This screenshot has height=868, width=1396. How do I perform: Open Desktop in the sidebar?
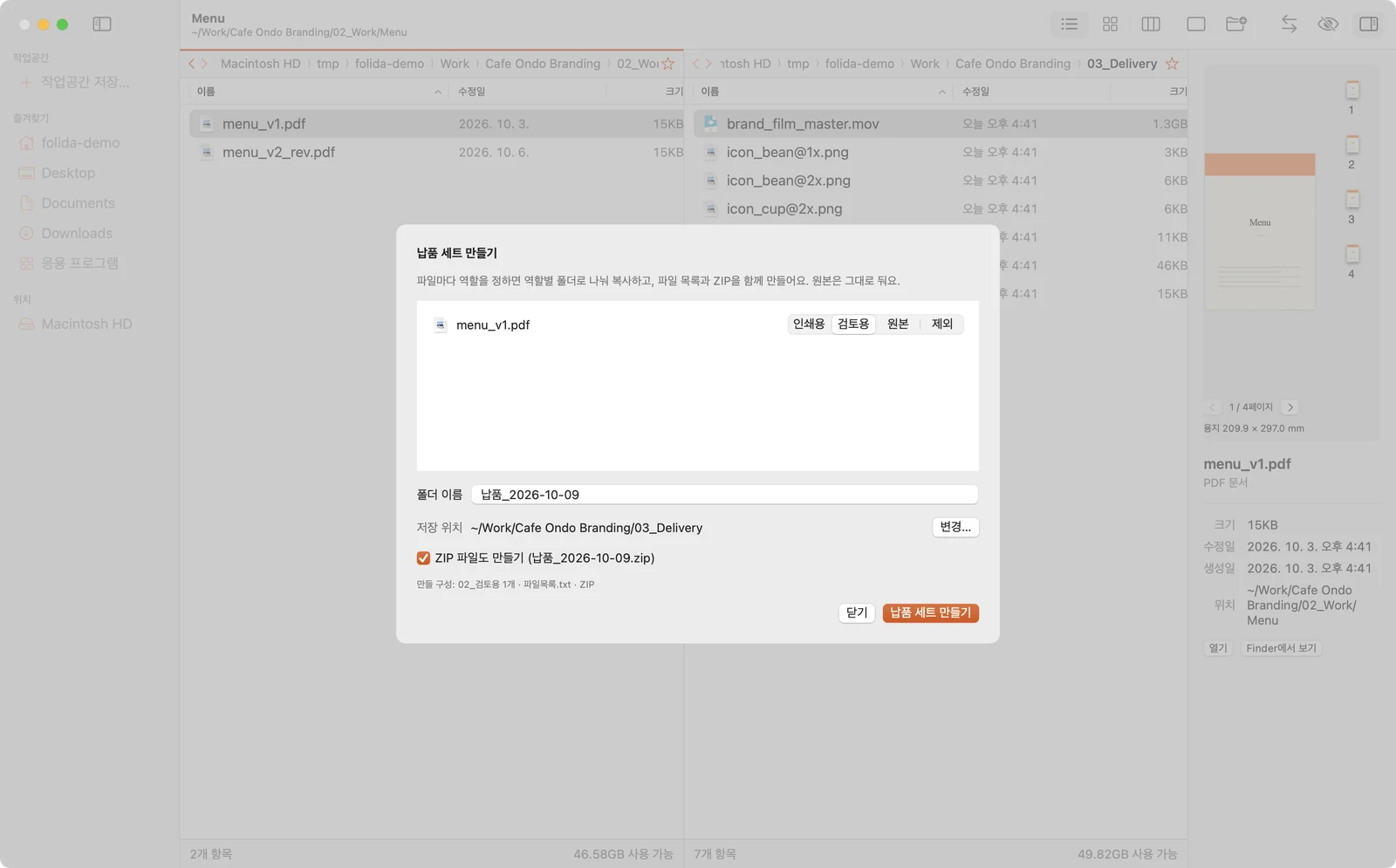tap(68, 173)
